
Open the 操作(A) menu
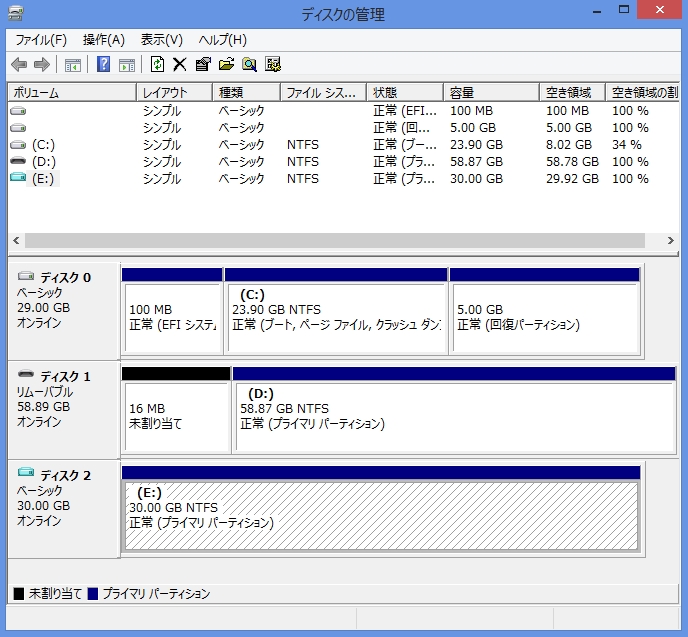[x=103, y=40]
